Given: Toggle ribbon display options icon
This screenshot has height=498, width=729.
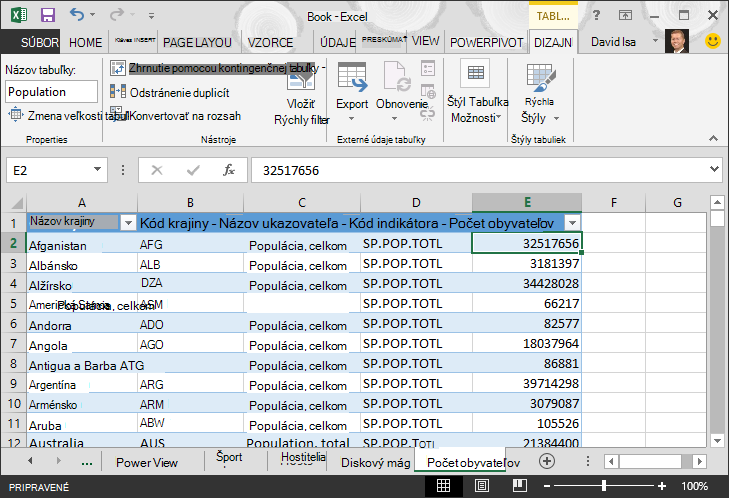Looking at the screenshot, I should (x=625, y=15).
